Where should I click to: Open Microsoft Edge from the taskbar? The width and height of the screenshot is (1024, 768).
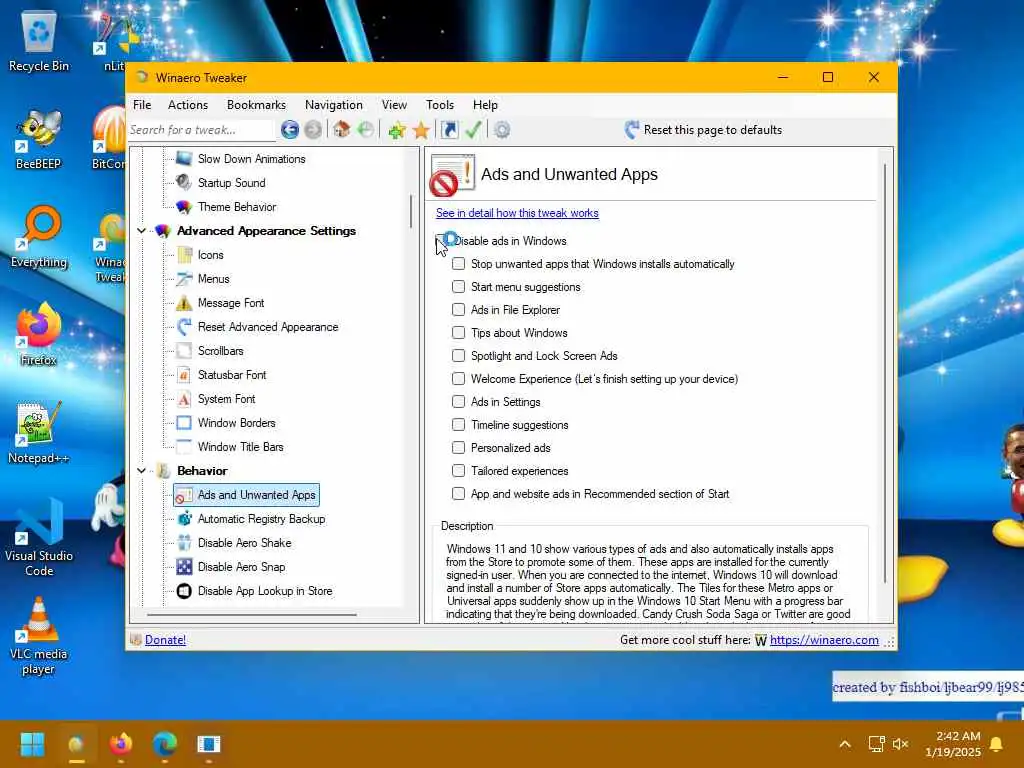(165, 744)
